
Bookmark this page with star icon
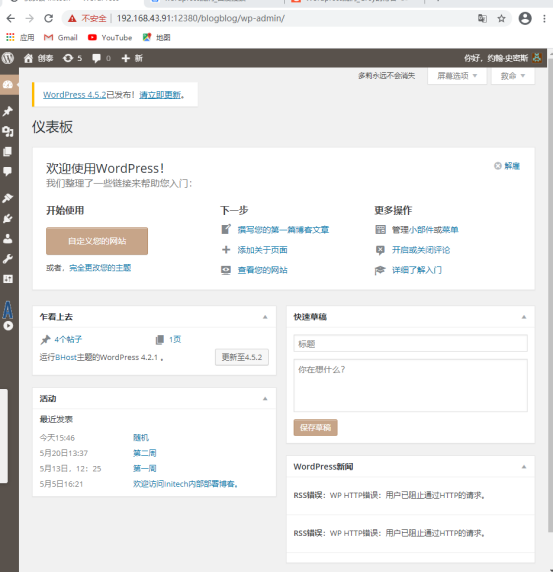click(502, 18)
